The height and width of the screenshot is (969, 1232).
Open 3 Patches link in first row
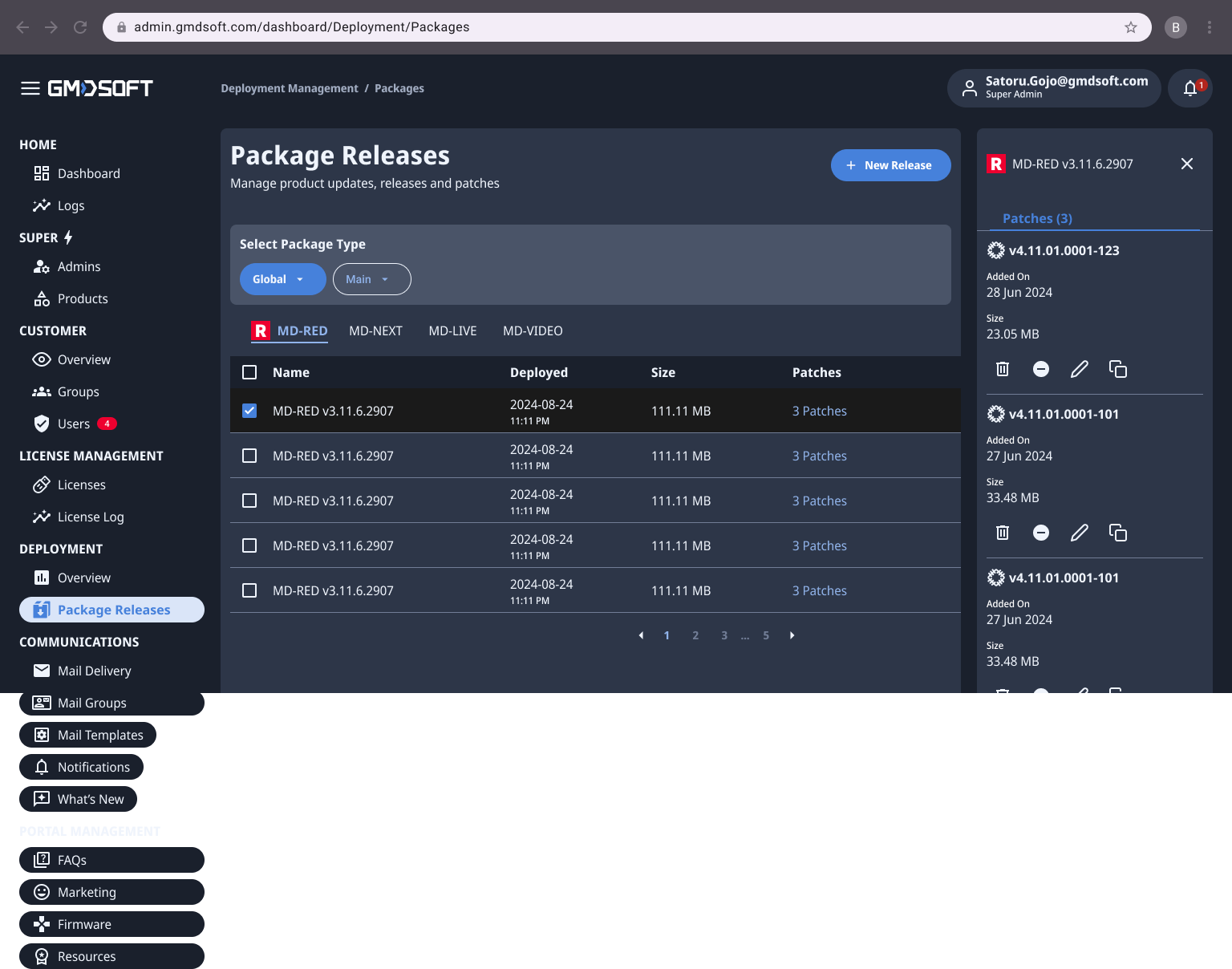pyautogui.click(x=820, y=411)
